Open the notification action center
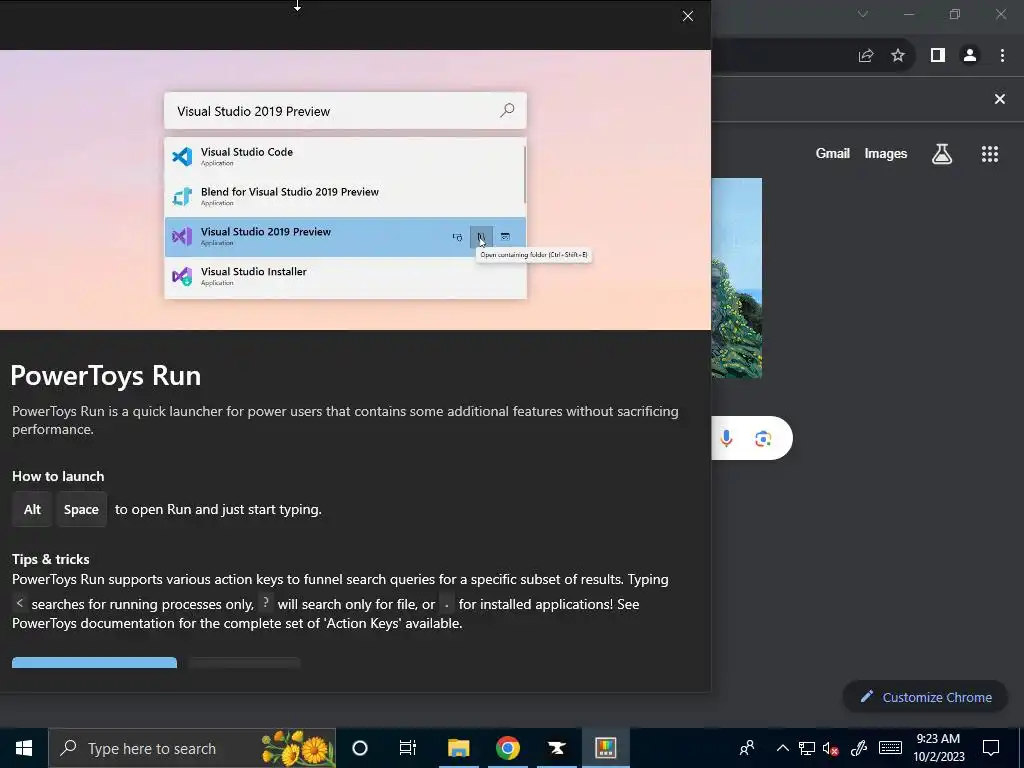The image size is (1024, 768). point(991,748)
